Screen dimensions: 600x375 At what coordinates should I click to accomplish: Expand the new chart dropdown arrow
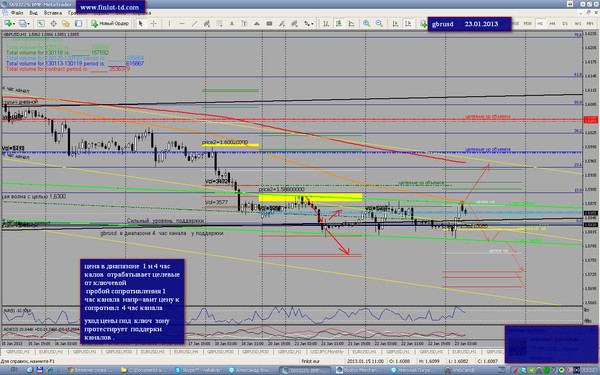(x=14, y=24)
